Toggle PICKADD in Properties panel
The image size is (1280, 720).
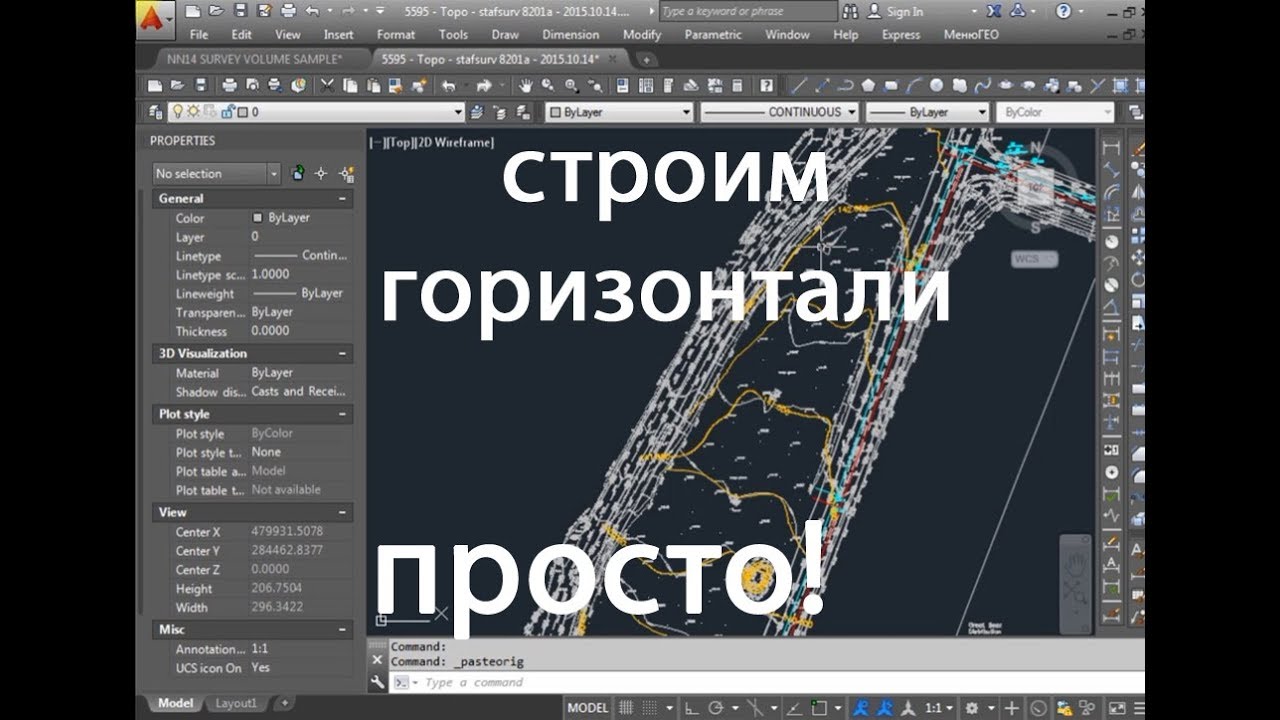coord(298,173)
